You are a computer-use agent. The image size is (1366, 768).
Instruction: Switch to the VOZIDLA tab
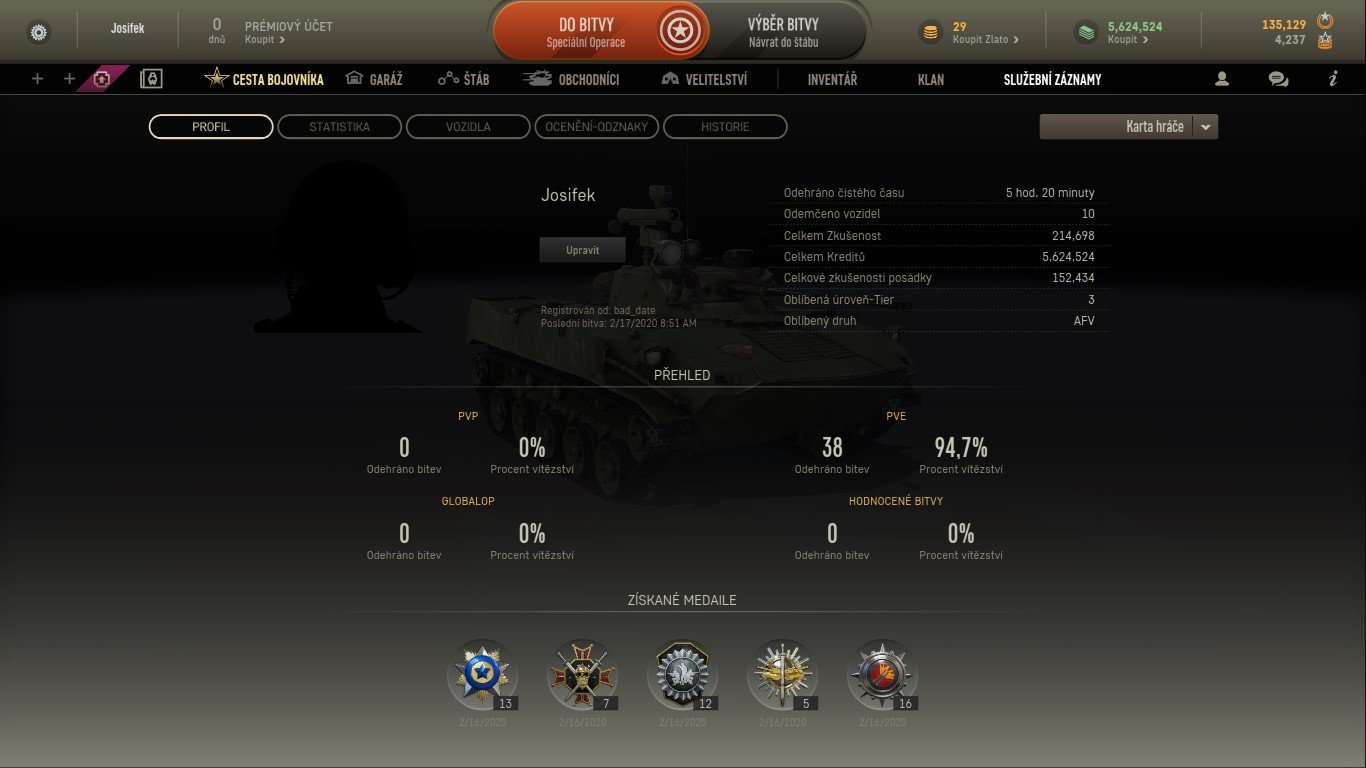coord(468,127)
